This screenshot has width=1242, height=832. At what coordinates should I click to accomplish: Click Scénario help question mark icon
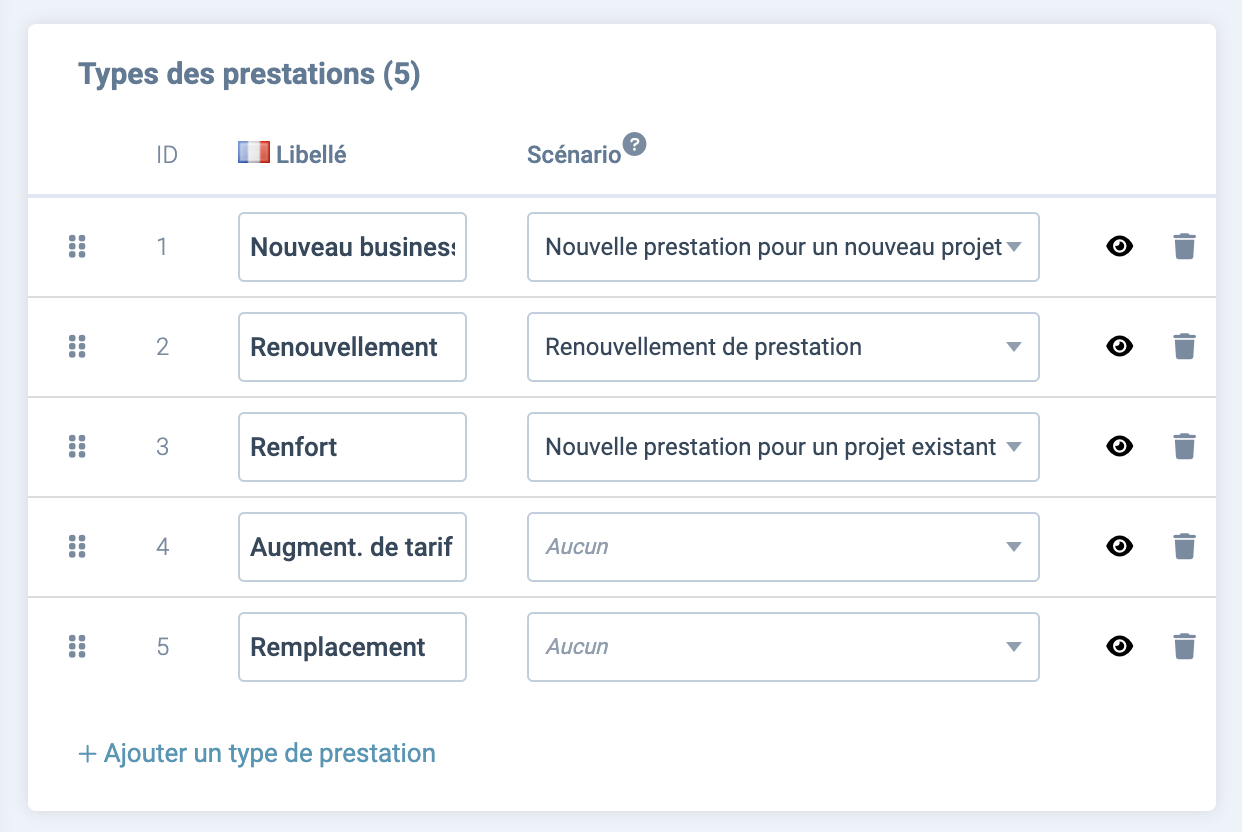[635, 144]
